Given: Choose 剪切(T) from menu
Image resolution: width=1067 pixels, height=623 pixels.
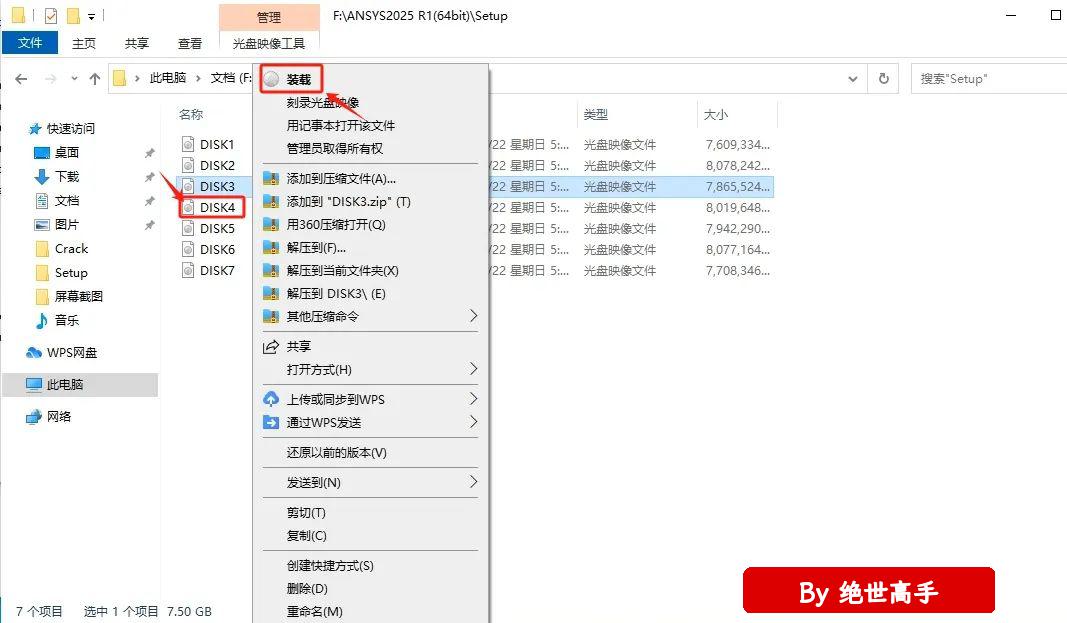Looking at the screenshot, I should tap(306, 512).
